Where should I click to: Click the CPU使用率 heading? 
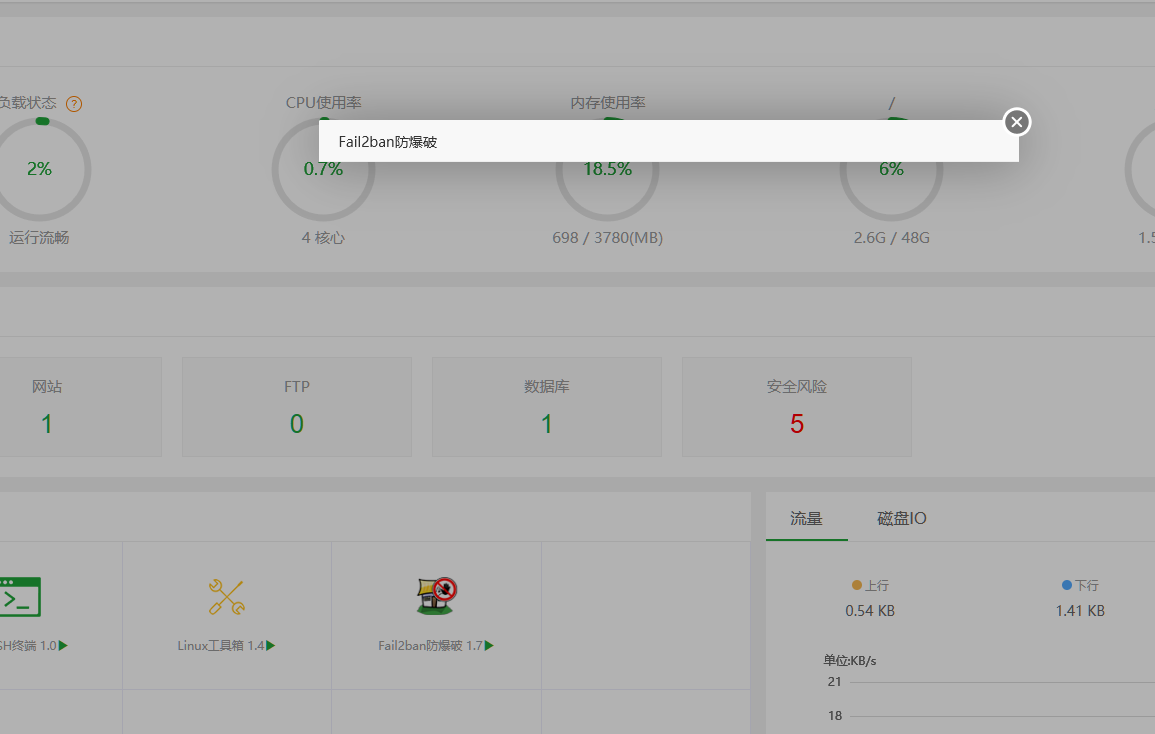323,102
